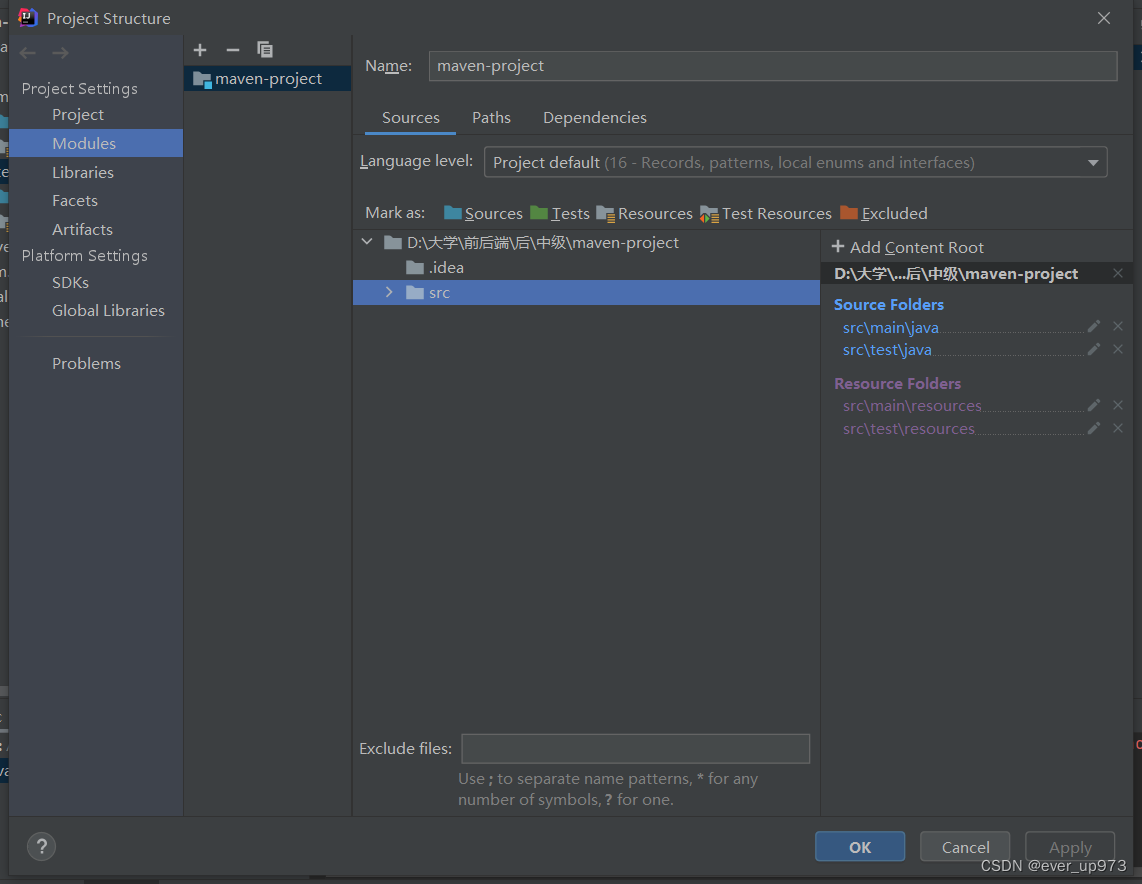Open Problems section

pos(86,363)
